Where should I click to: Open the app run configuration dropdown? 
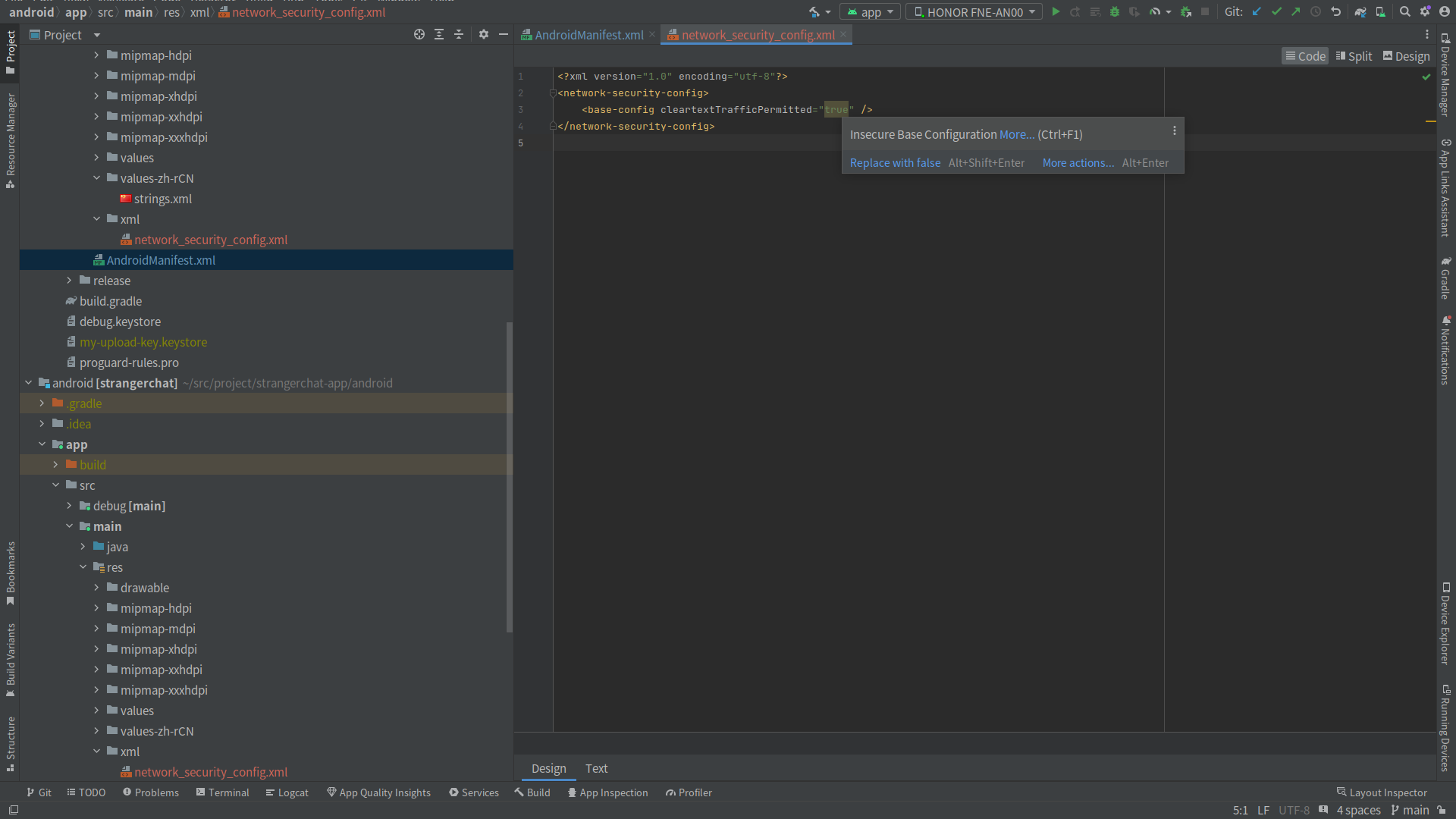tap(870, 12)
